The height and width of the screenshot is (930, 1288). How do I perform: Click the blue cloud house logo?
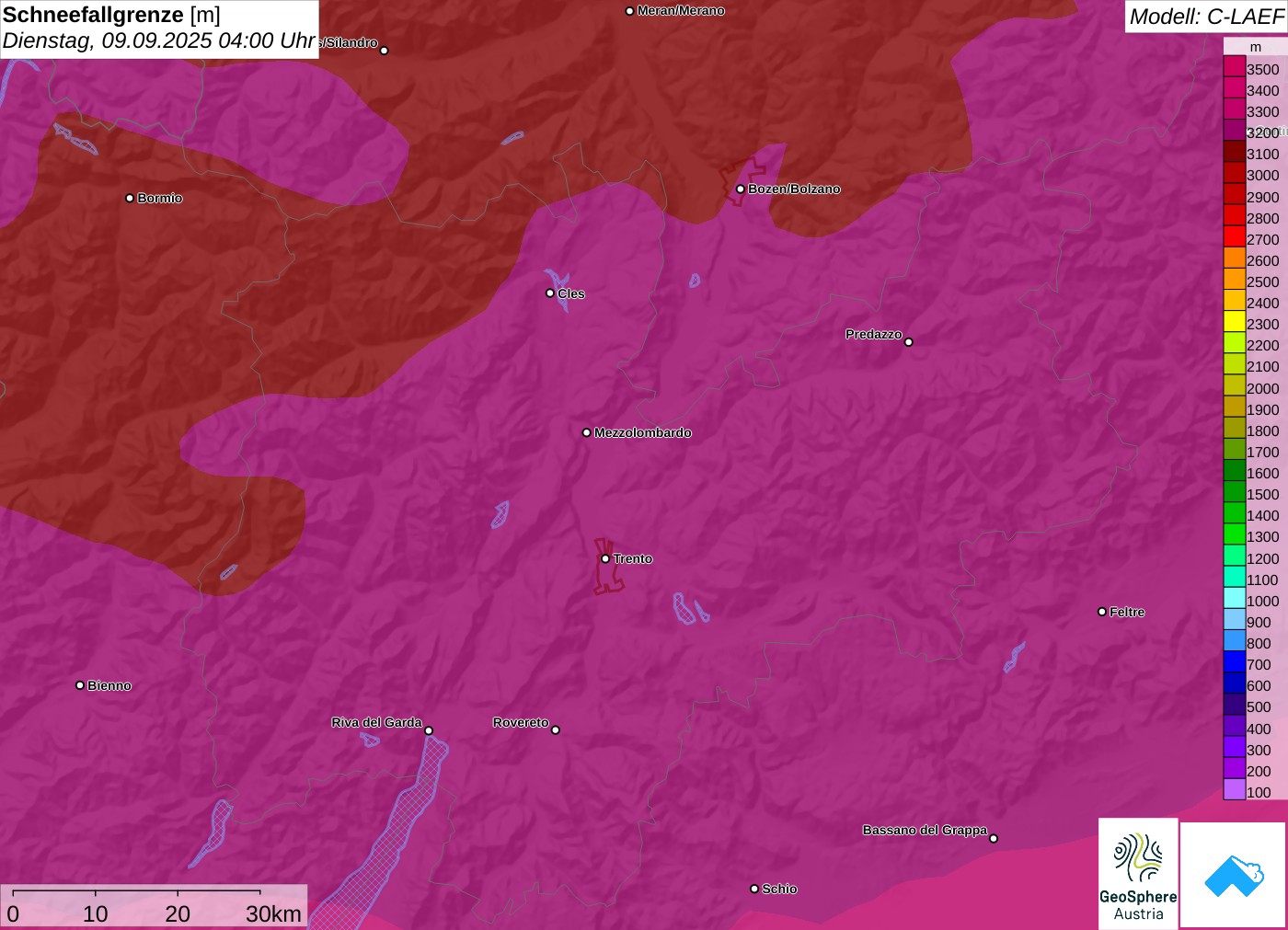pyautogui.click(x=1234, y=875)
